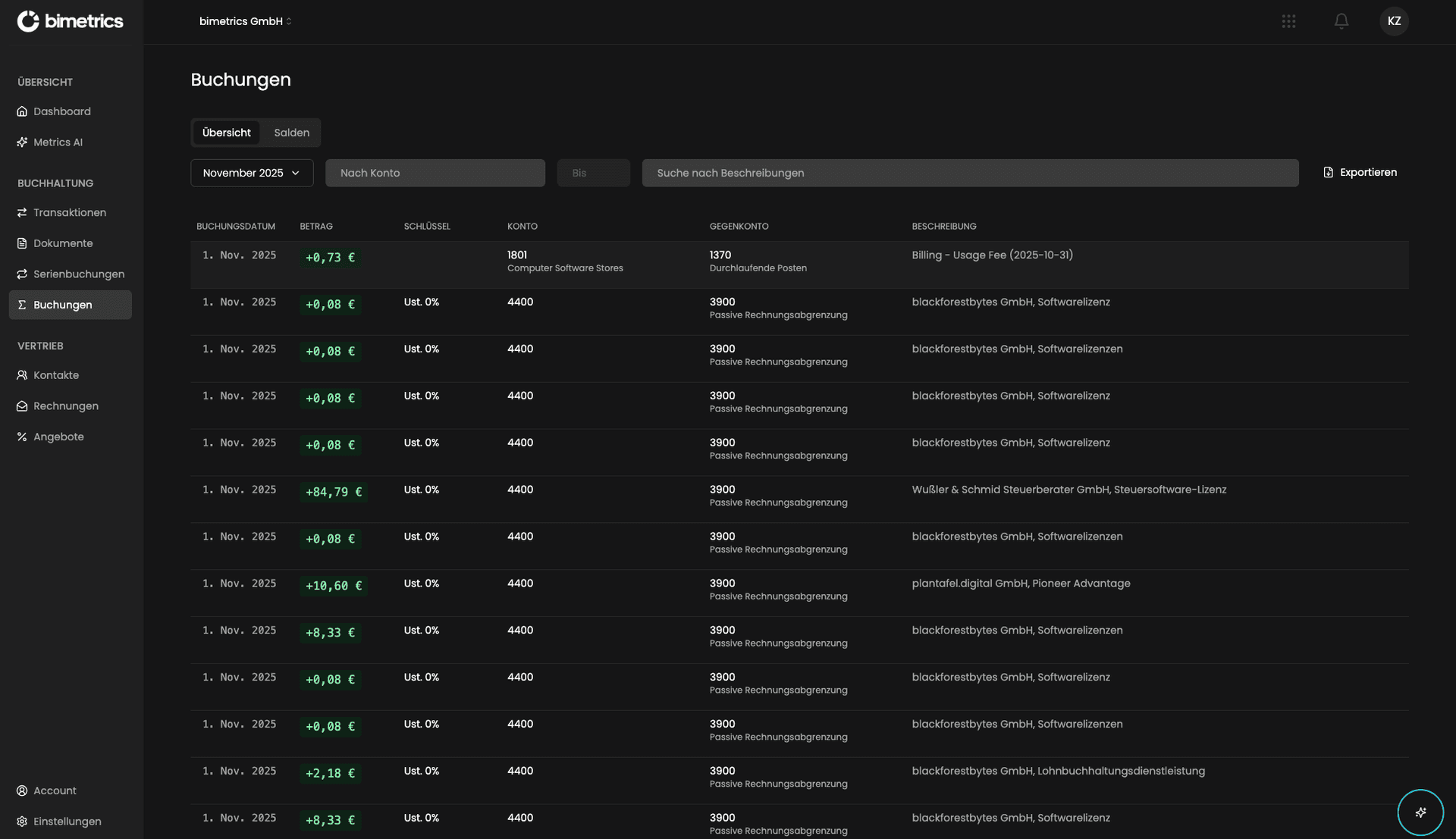Open the app grid launcher
Screen dimensions: 1456x839
(x=1288, y=21)
